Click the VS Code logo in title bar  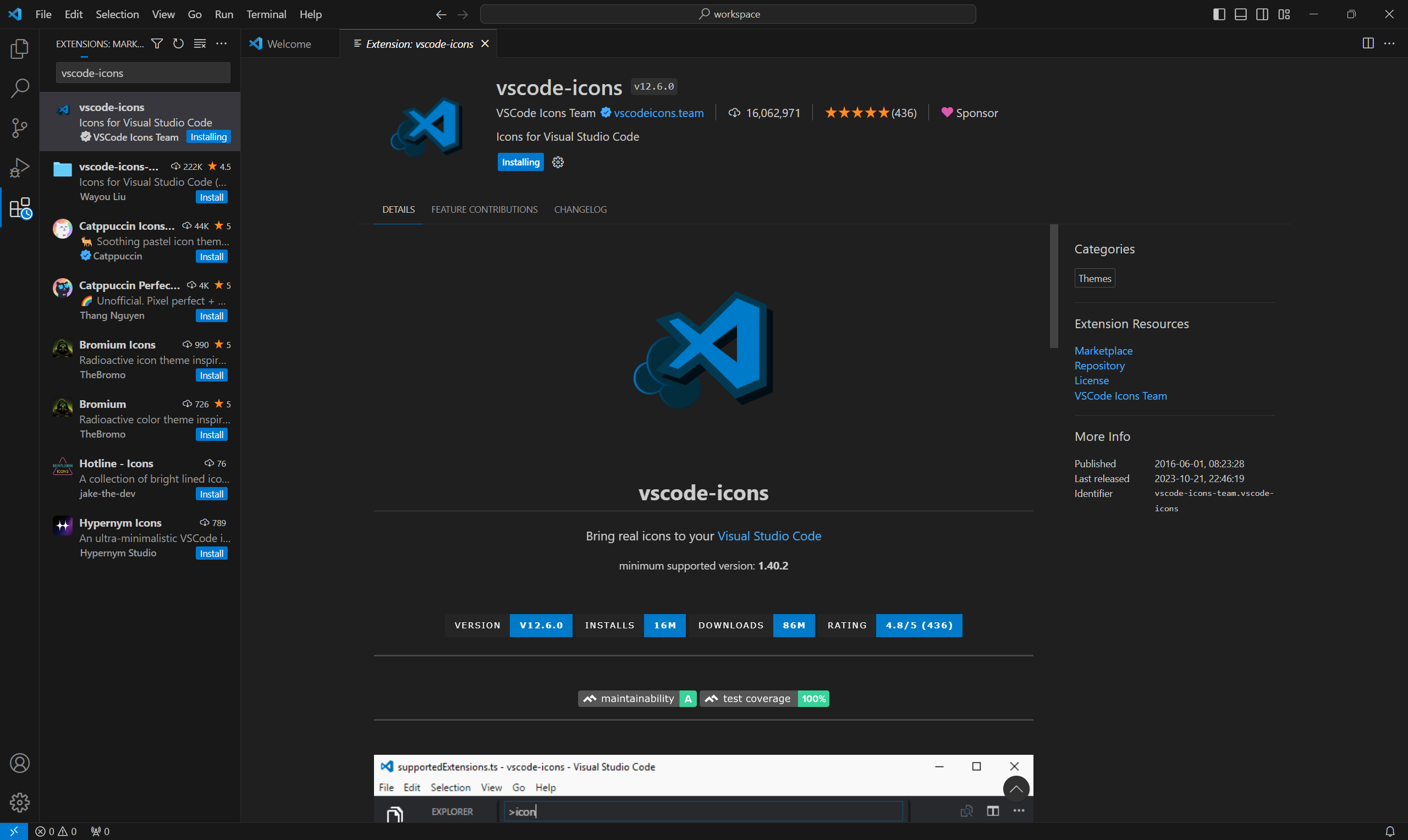(x=15, y=14)
